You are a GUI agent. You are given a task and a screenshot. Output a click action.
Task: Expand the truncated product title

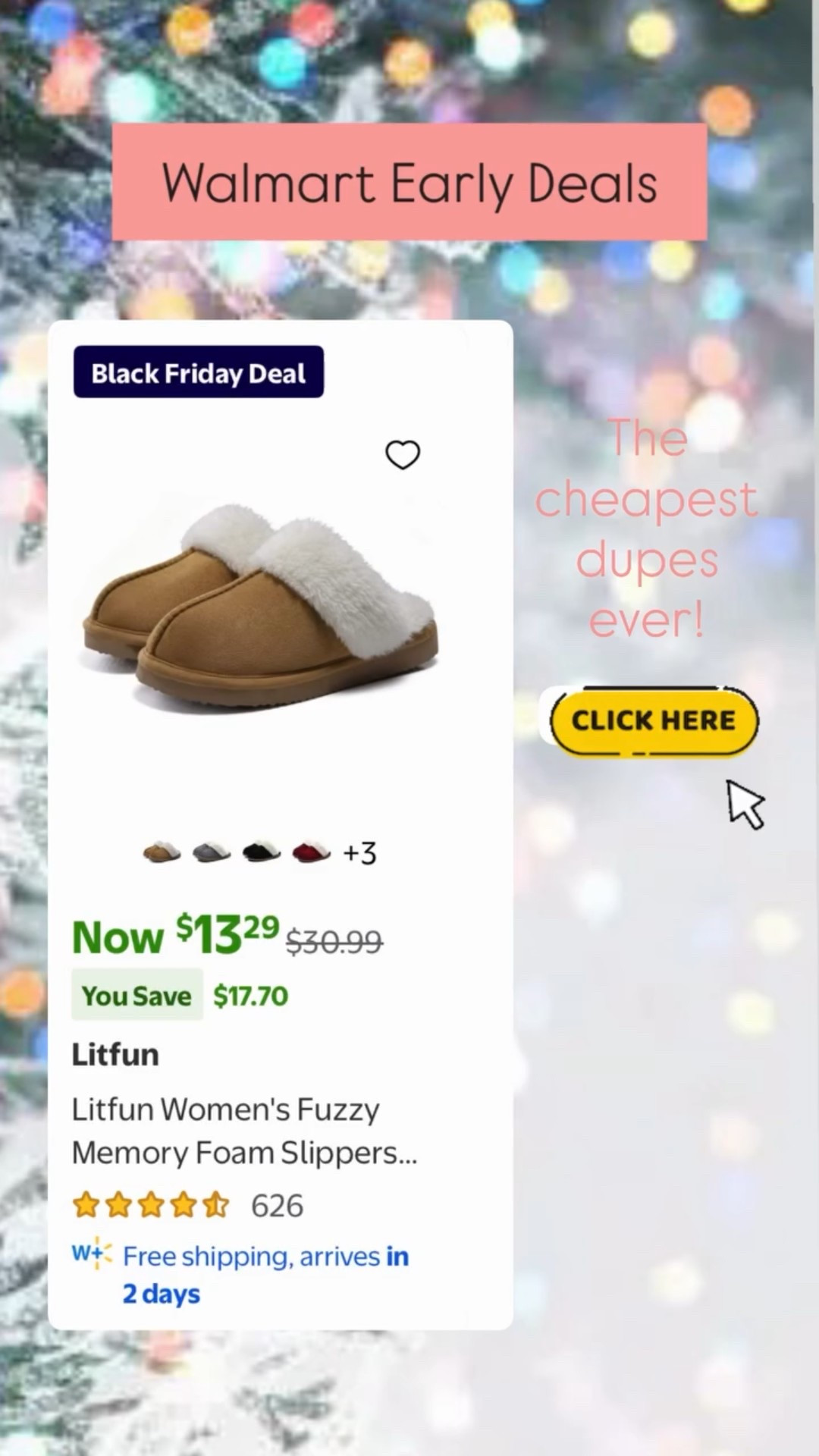pos(243,1130)
